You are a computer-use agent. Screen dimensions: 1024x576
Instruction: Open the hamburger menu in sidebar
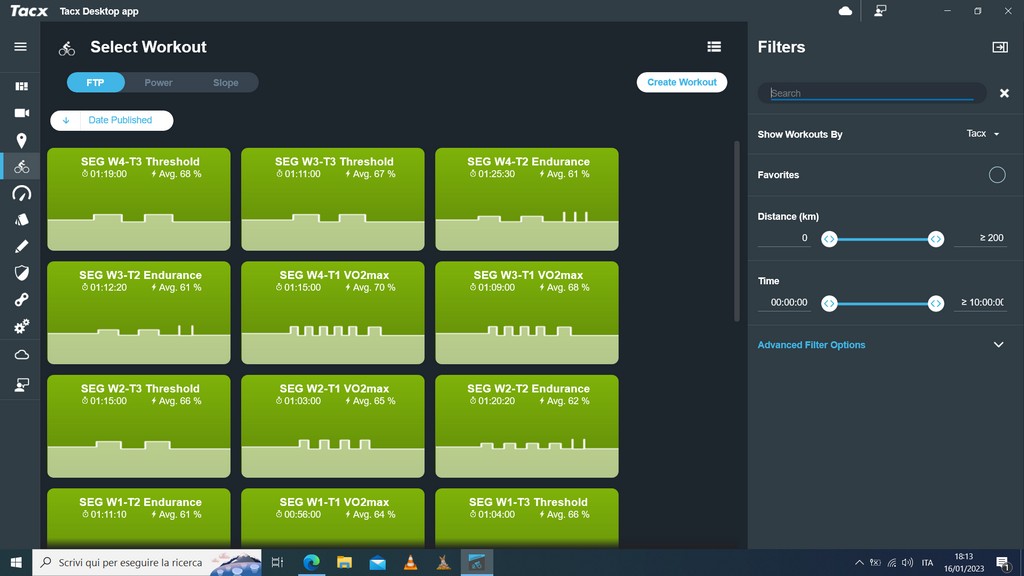click(20, 47)
